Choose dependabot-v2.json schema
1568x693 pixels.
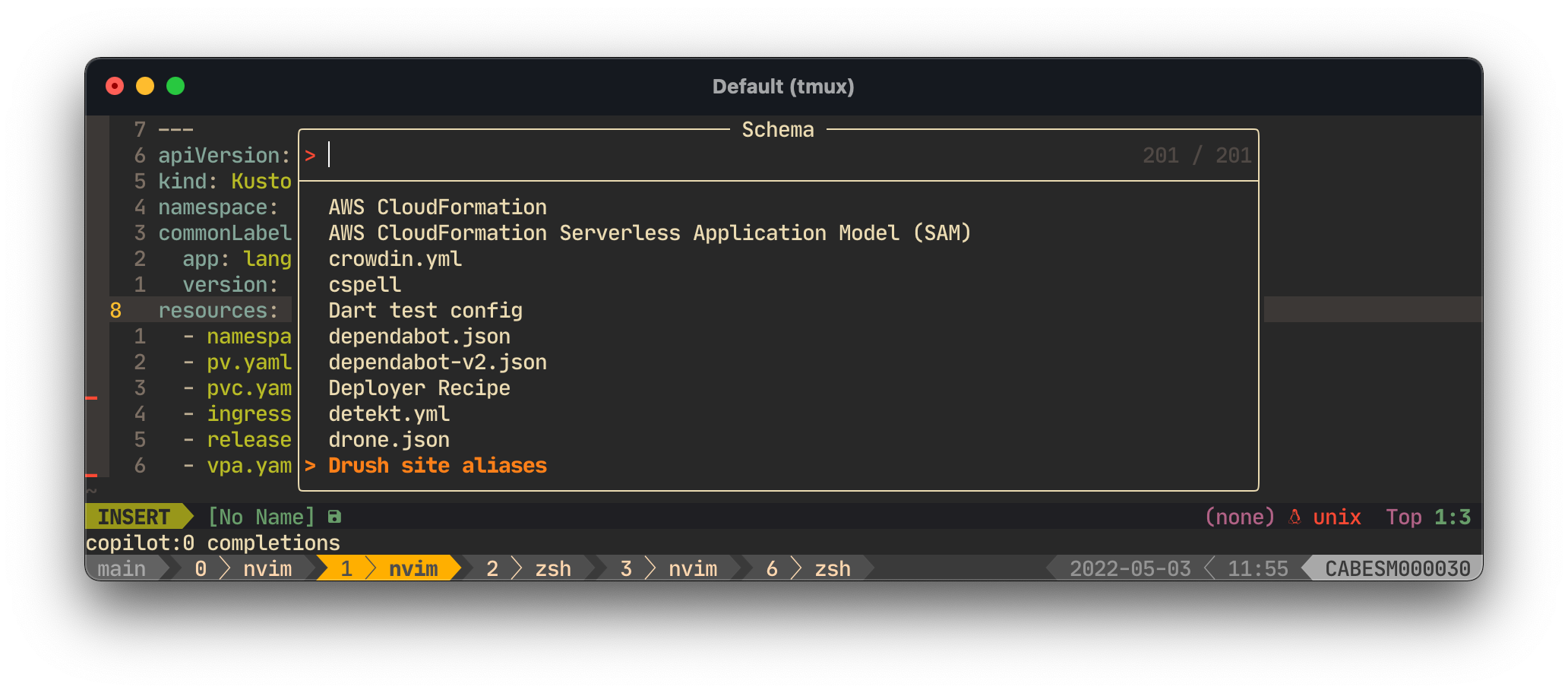point(438,362)
